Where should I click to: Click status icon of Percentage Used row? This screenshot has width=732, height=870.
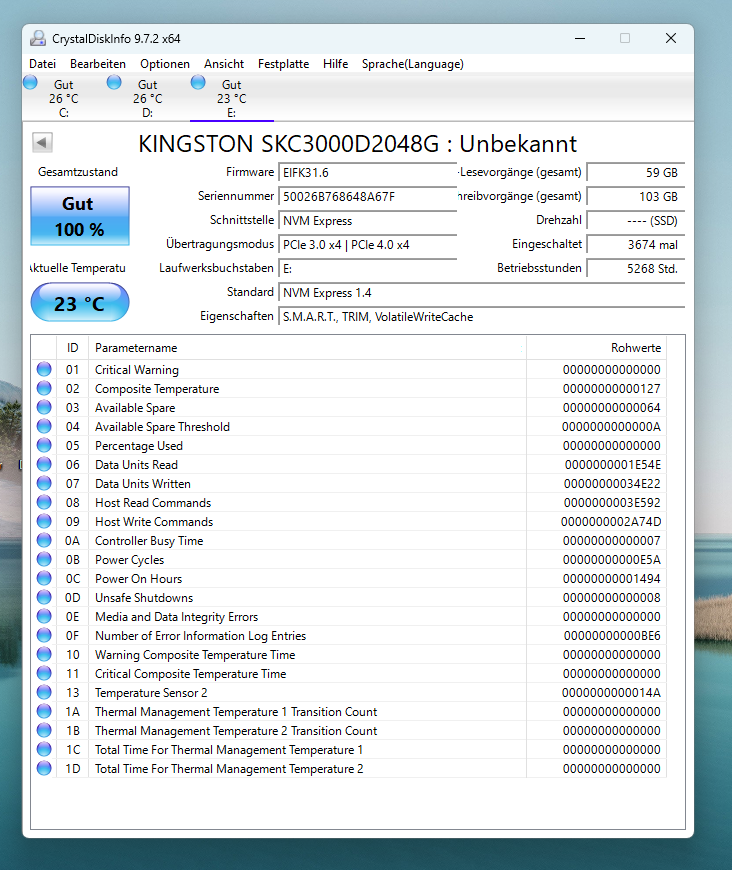[44, 445]
